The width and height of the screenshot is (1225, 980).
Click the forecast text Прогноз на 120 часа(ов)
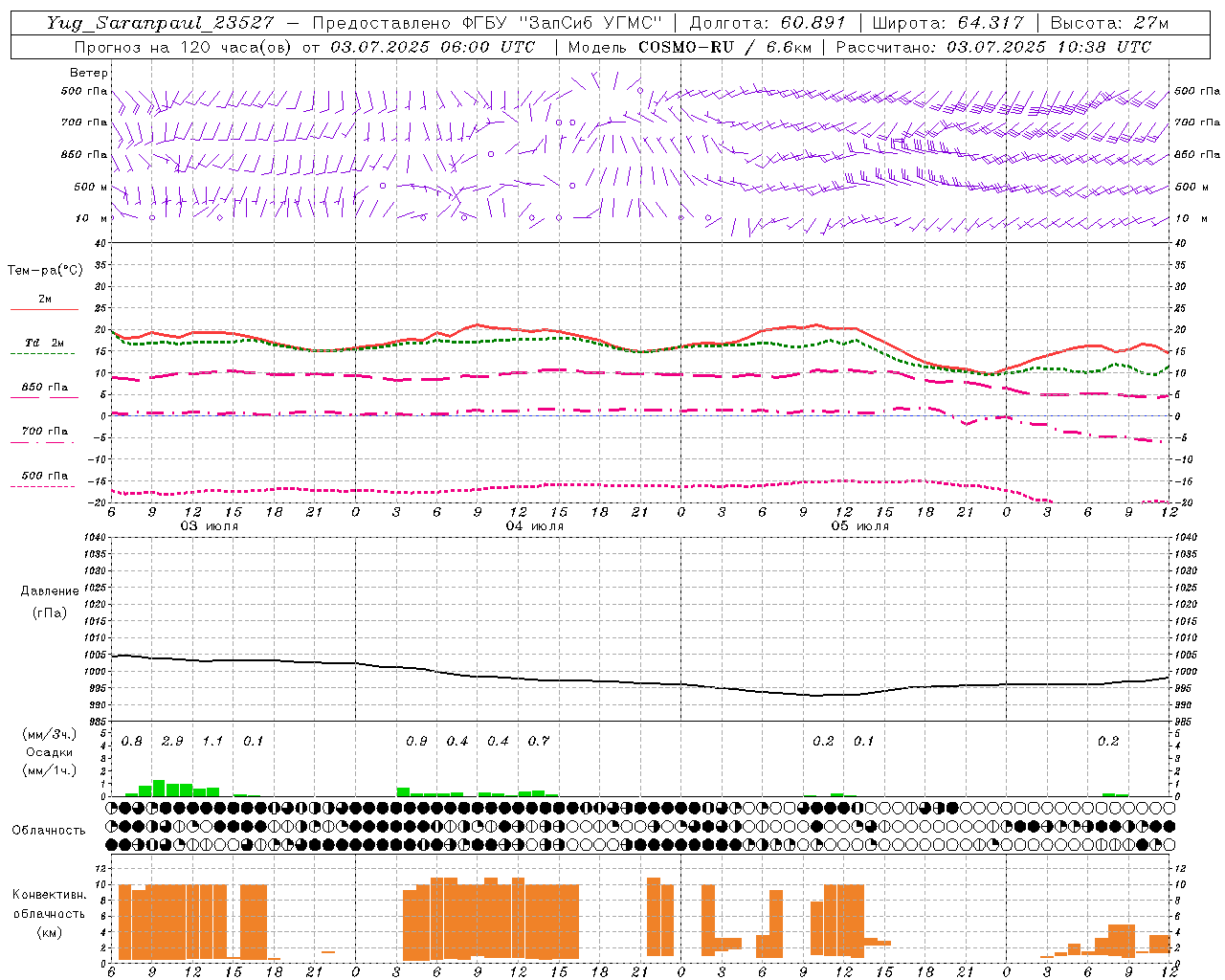click(x=185, y=47)
